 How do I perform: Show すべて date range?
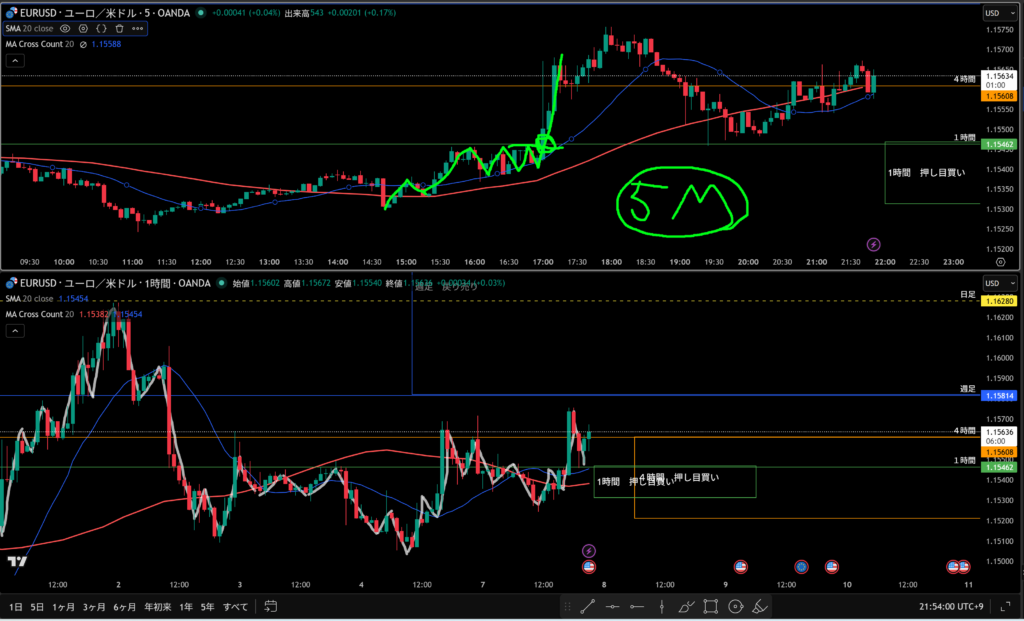point(235,606)
